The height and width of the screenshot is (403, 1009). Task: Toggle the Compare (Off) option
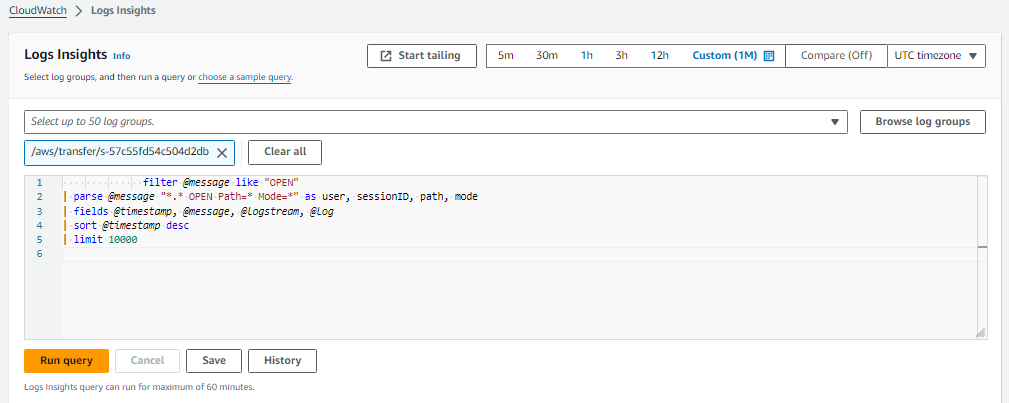click(x=836, y=56)
